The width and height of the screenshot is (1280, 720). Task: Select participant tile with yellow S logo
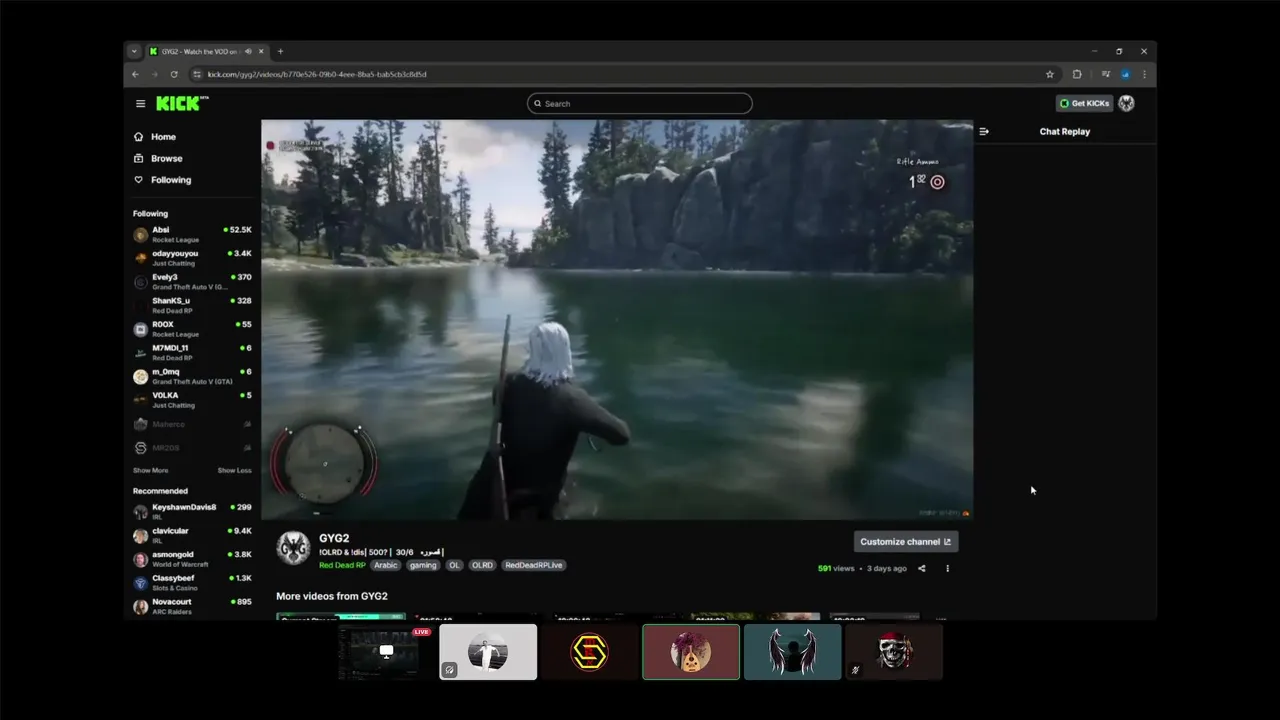tap(589, 652)
